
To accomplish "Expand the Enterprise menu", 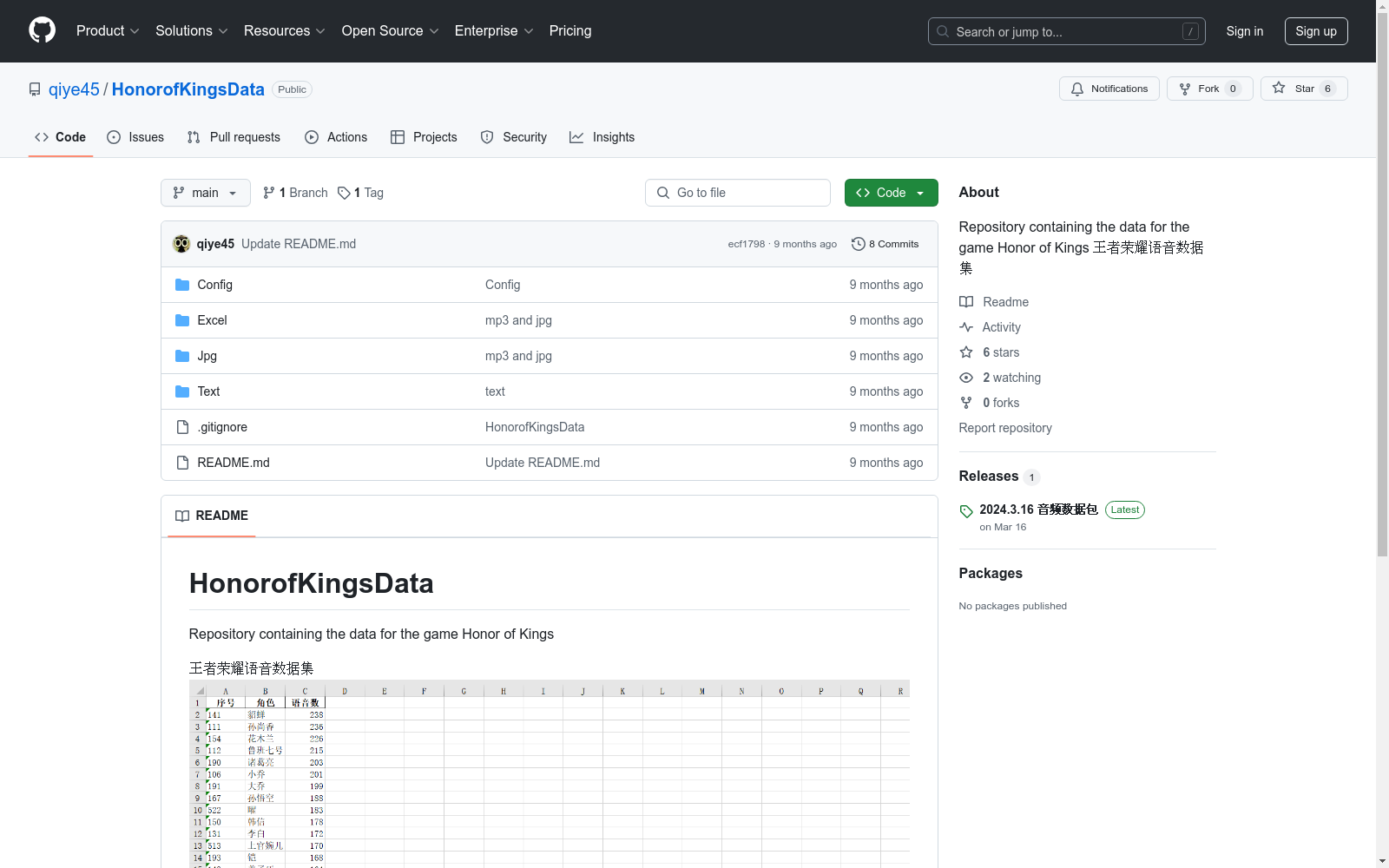I will (494, 30).
